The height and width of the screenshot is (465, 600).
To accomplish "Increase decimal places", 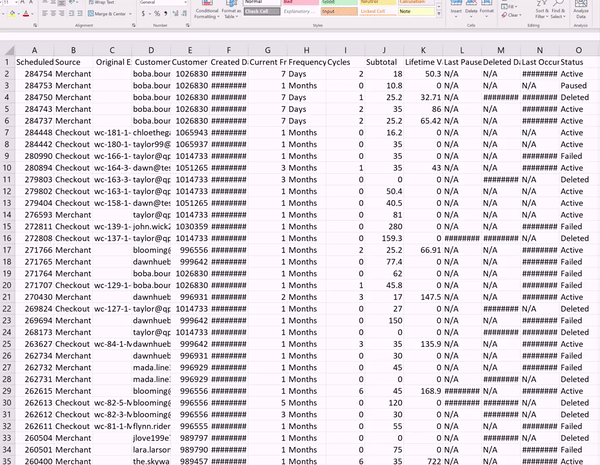I will 176,14.
